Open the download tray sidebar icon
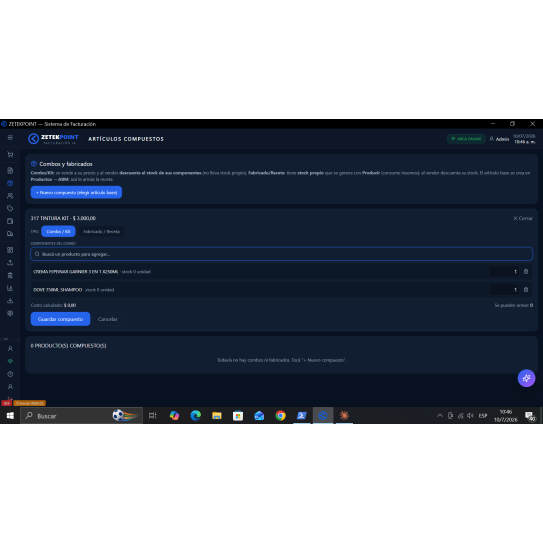The image size is (543, 543). (x=10, y=301)
